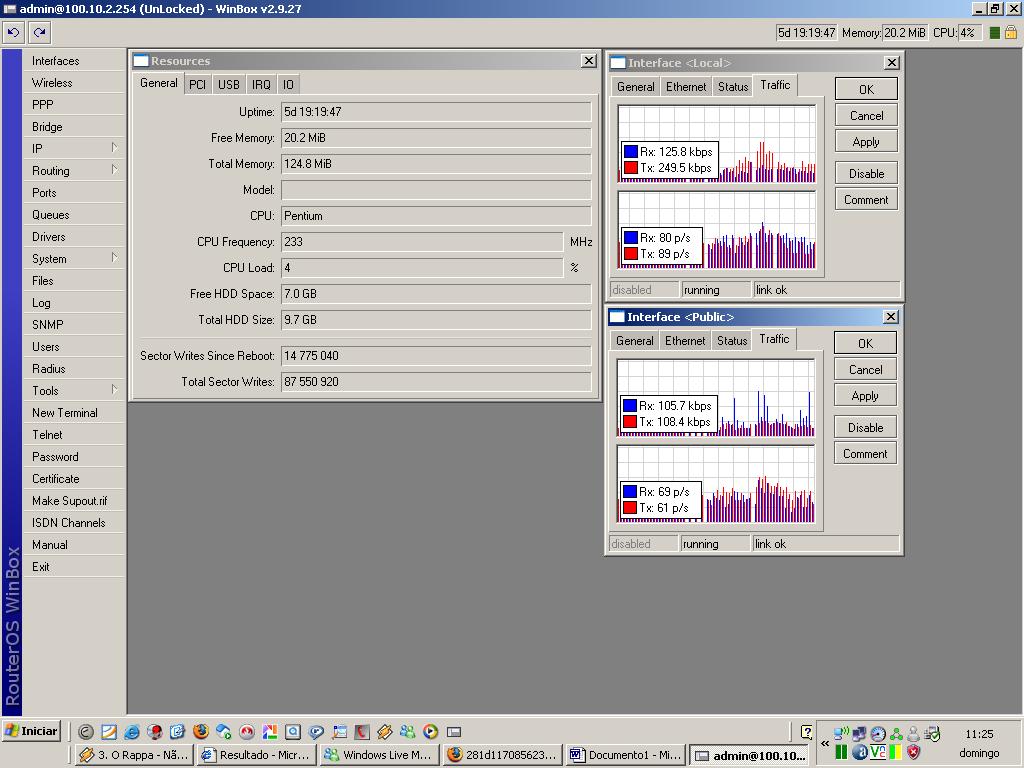Click the green status square beside the padlock

point(994,32)
